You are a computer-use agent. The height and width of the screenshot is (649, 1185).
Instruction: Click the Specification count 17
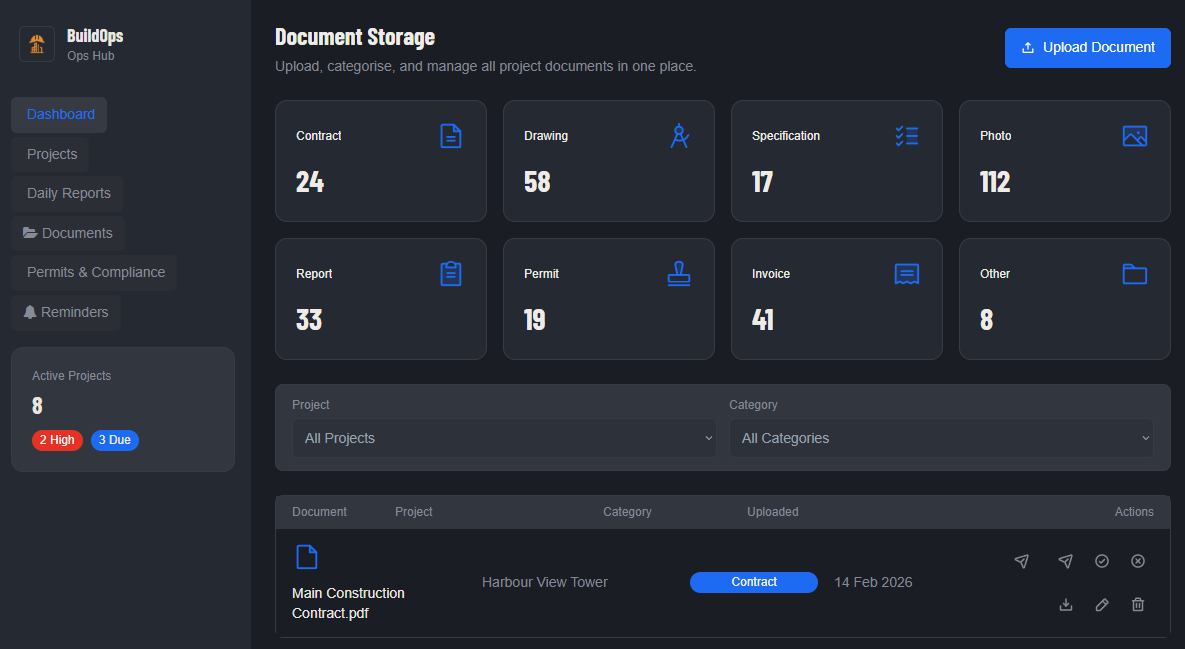763,182
